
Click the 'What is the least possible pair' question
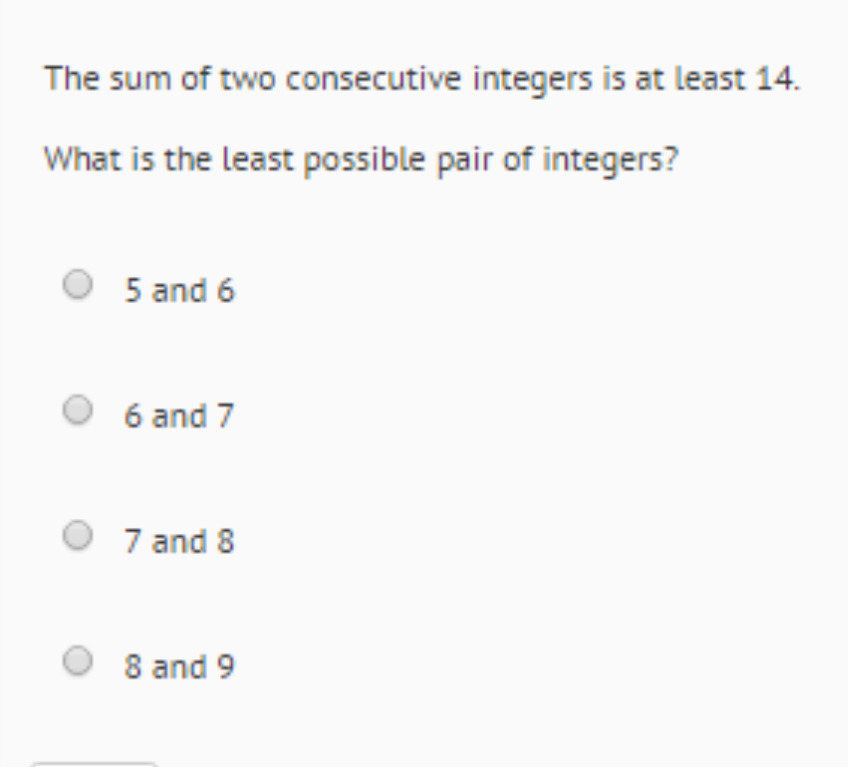coord(361,161)
